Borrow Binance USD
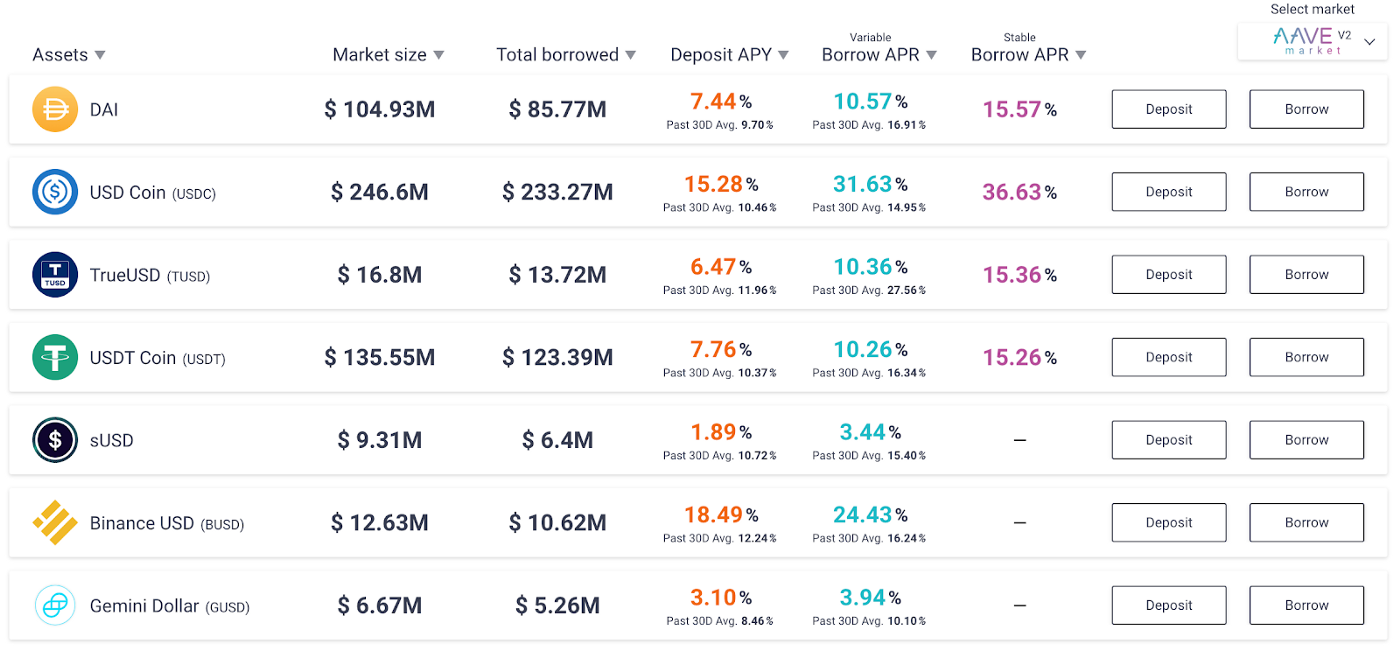The image size is (1400, 650). click(1307, 523)
